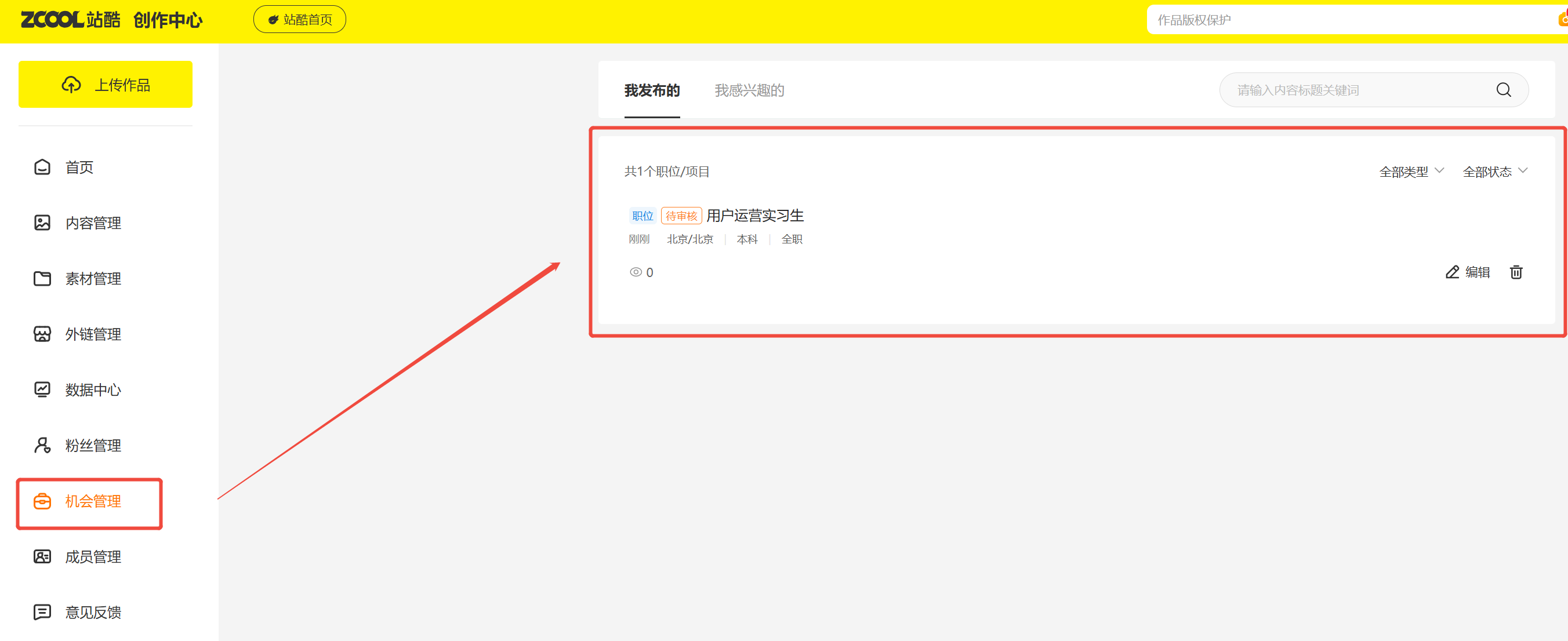Screen dimensions: 1568x641
Task: Click the 首页 home icon in sidebar
Action: [42, 167]
